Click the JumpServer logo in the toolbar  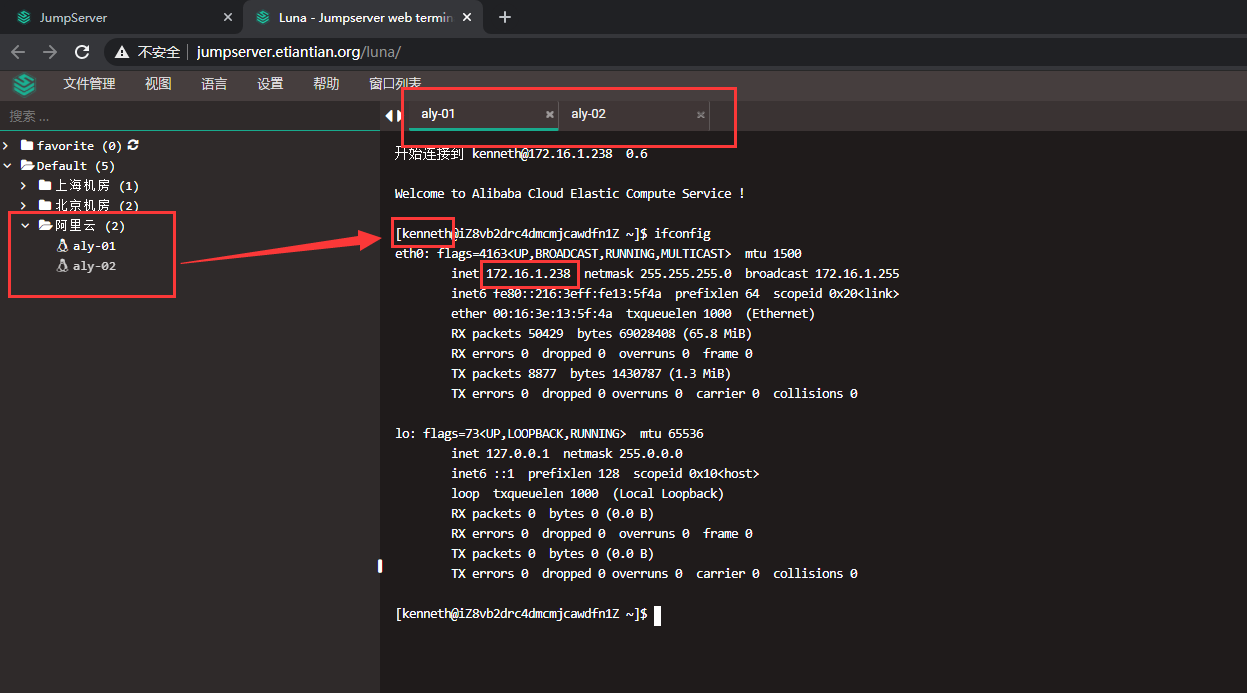[x=24, y=84]
